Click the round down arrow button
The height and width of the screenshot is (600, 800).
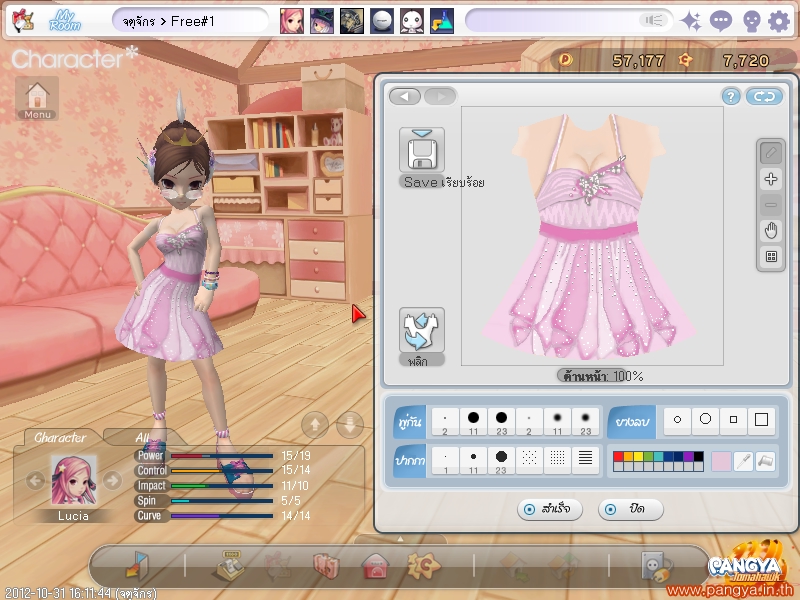[350, 424]
